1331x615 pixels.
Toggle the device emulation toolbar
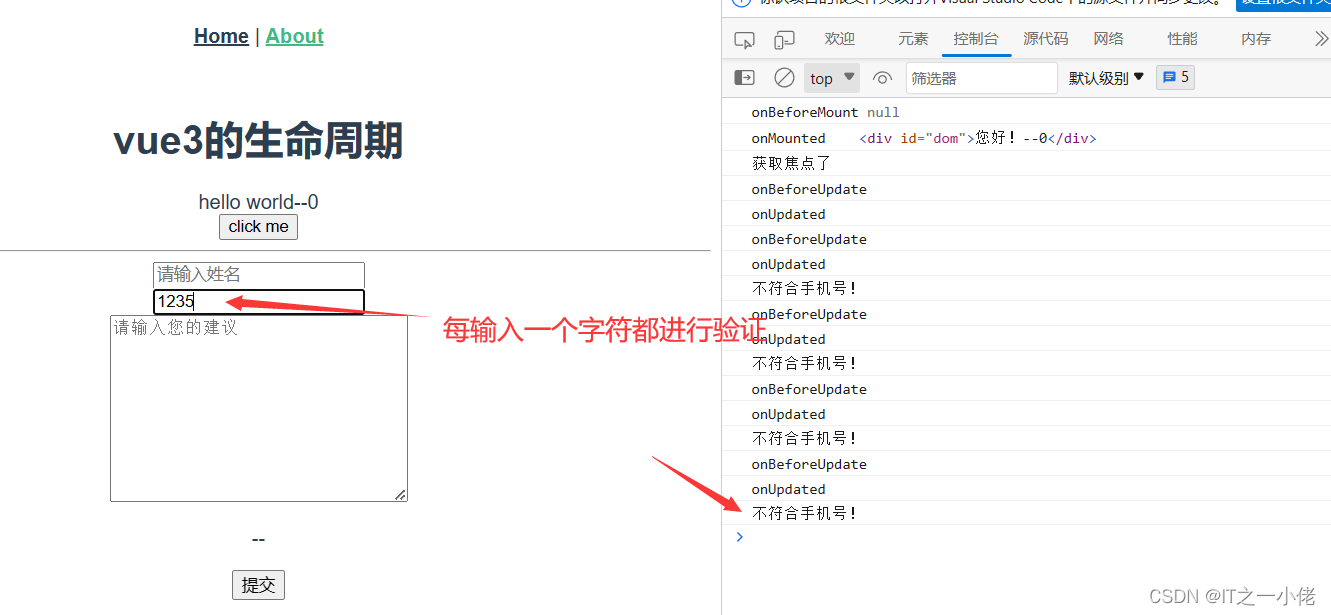[x=785, y=38]
